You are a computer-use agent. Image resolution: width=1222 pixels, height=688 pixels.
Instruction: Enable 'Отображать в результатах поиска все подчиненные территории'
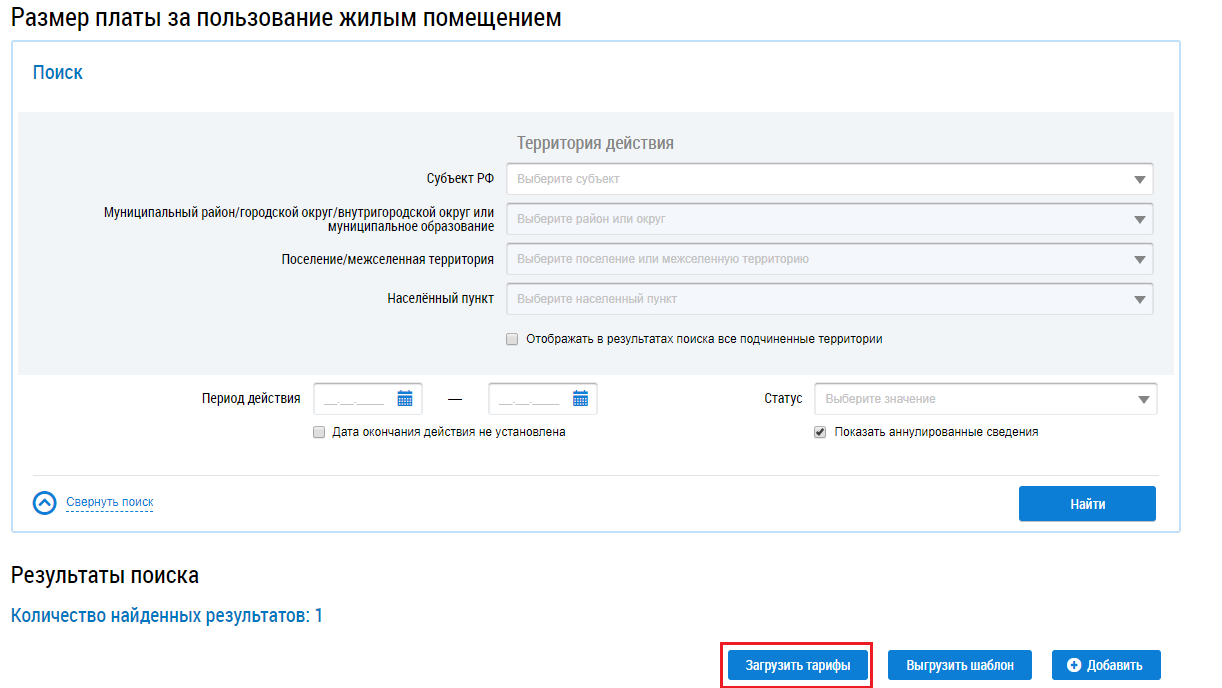513,339
